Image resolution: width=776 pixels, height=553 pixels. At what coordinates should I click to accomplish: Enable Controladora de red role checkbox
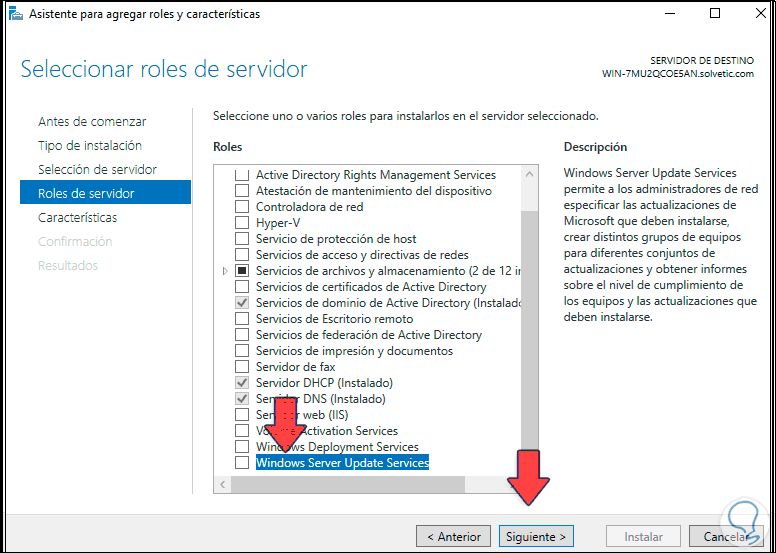[x=242, y=206]
